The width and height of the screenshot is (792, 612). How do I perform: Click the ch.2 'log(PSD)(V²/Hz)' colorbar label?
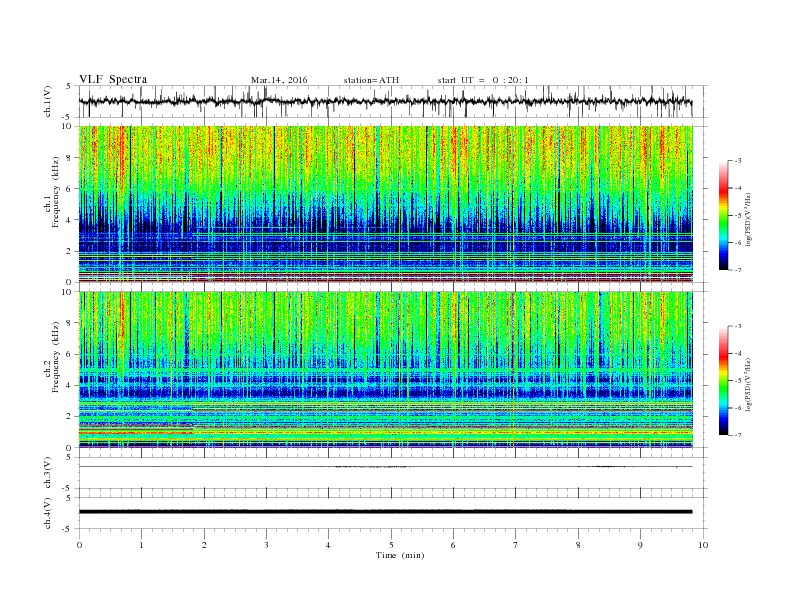748,383
